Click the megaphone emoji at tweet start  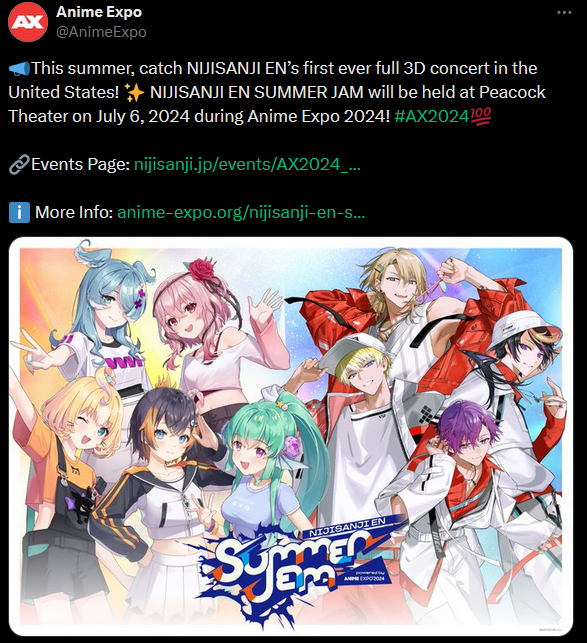click(19, 68)
